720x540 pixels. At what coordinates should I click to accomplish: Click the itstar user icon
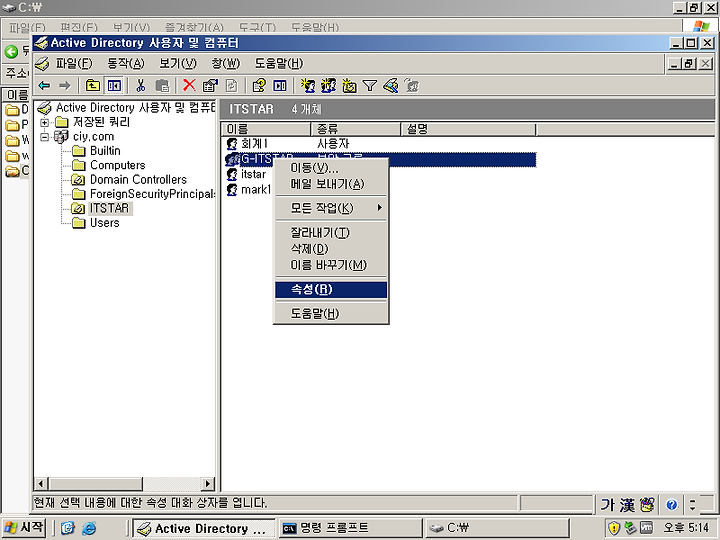(232, 174)
